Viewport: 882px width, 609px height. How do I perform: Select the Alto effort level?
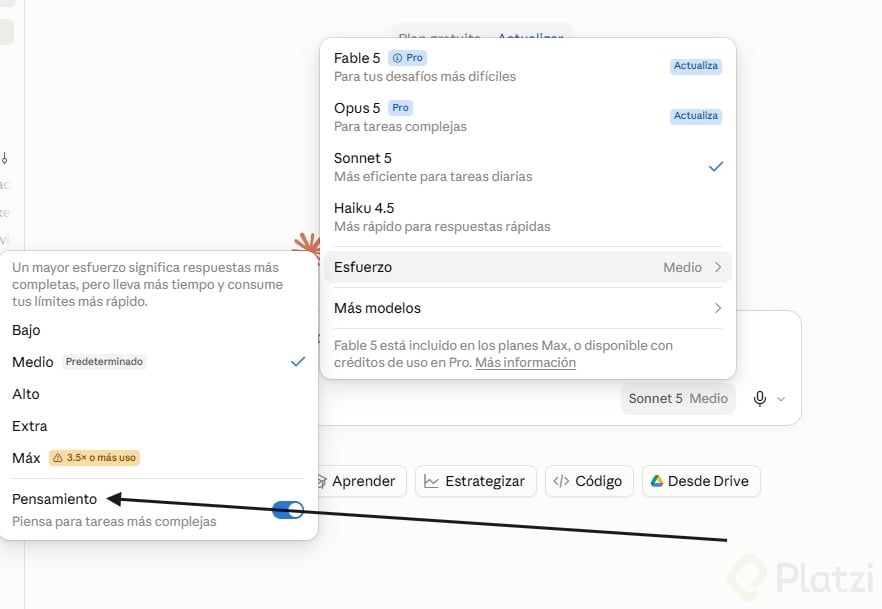point(158,394)
